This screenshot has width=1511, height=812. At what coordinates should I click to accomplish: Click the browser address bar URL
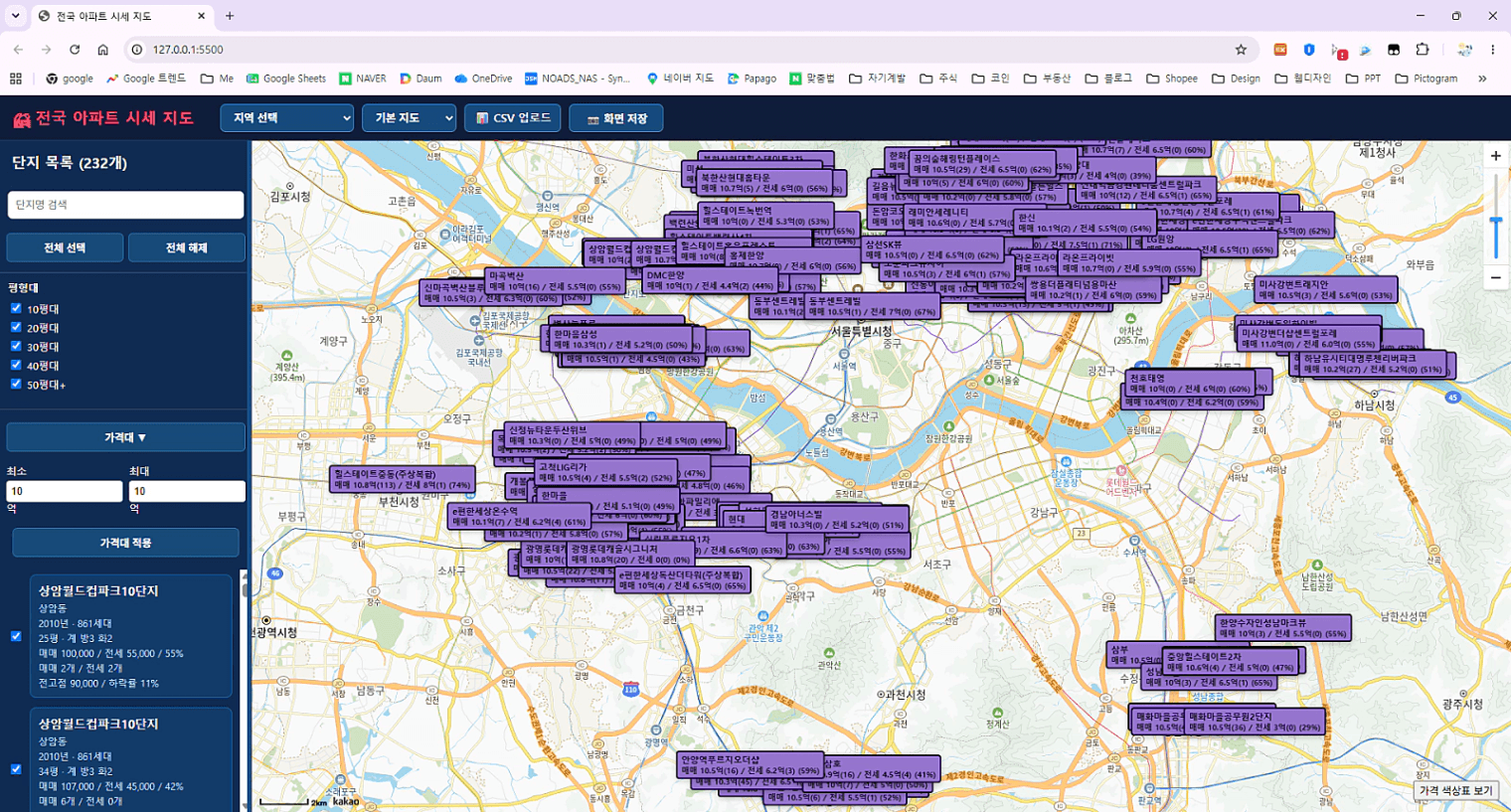[188, 50]
